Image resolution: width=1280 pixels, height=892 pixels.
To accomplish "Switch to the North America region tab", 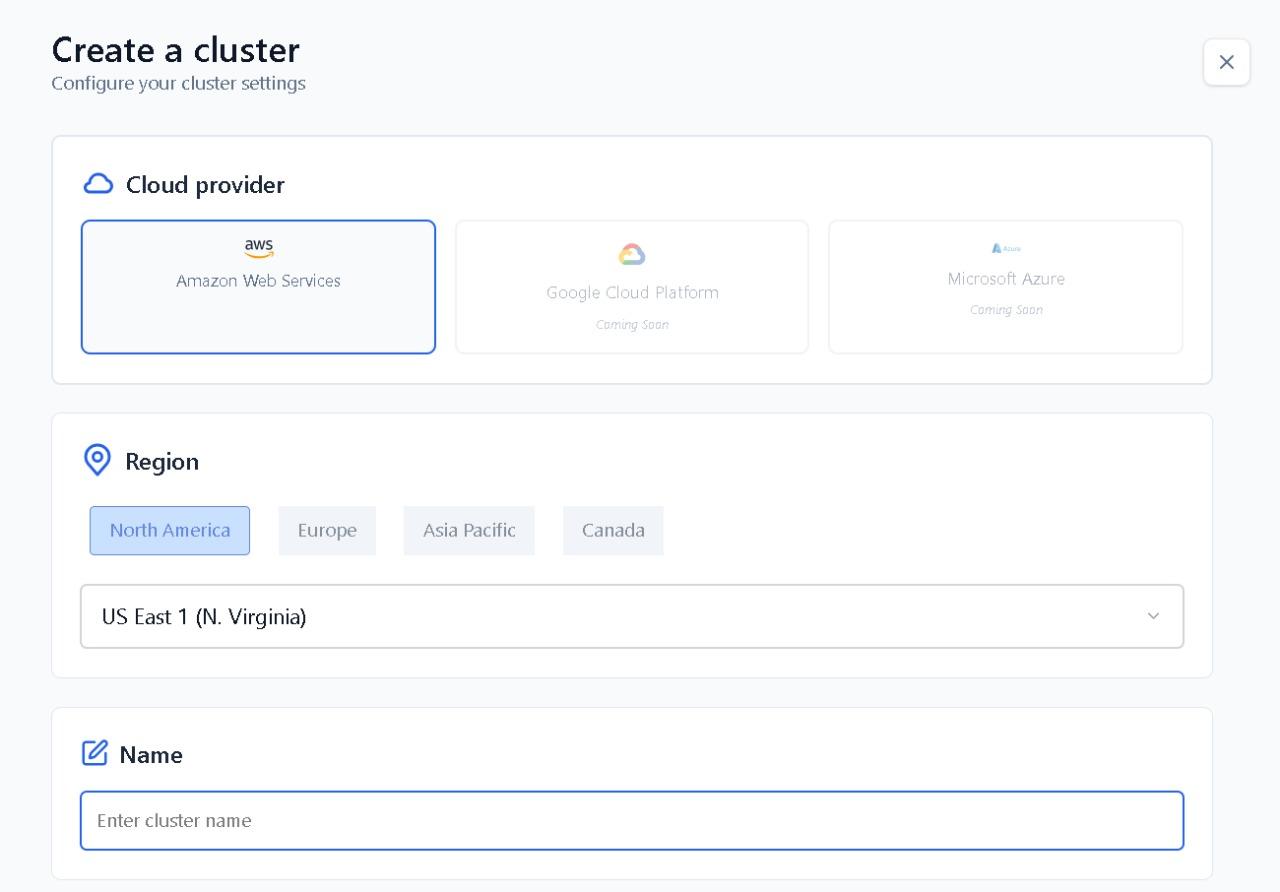I will [x=170, y=530].
